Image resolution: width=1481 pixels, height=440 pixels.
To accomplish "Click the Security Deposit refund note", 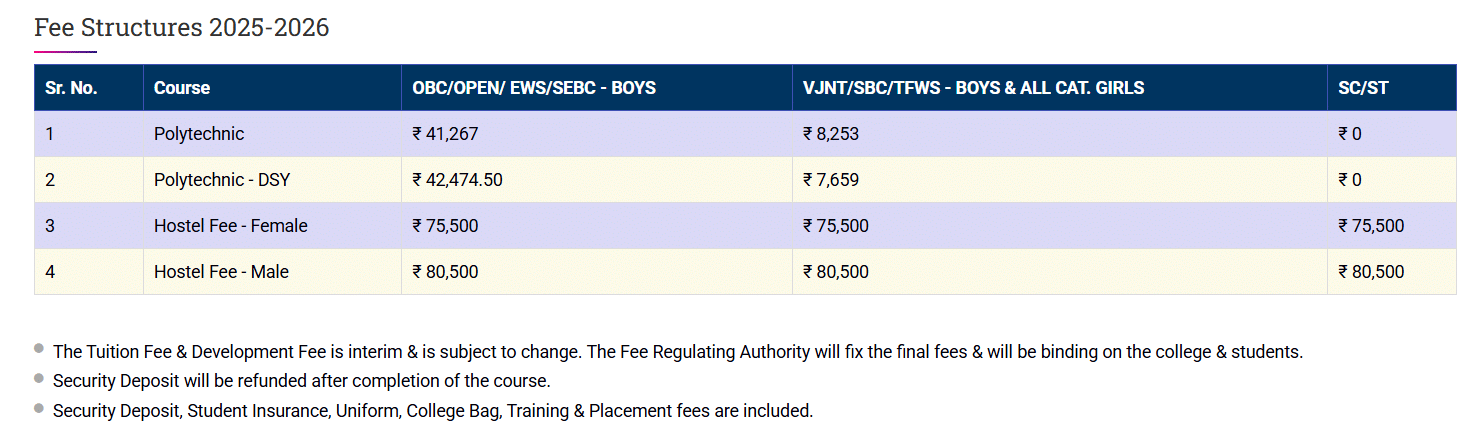I will [x=302, y=381].
